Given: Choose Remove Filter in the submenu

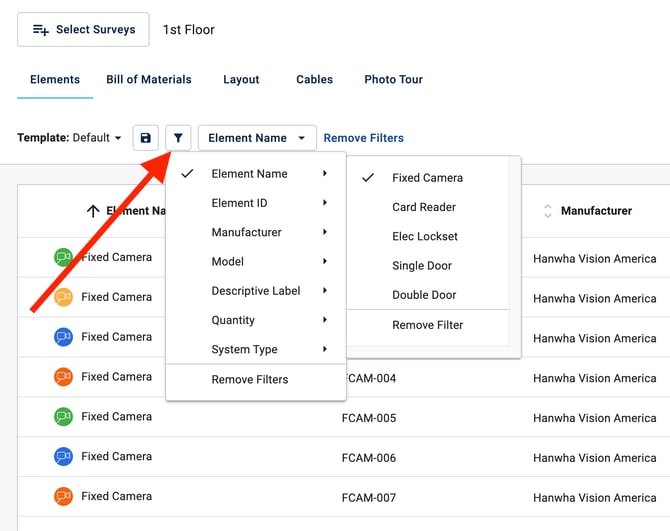Looking at the screenshot, I should (x=427, y=325).
